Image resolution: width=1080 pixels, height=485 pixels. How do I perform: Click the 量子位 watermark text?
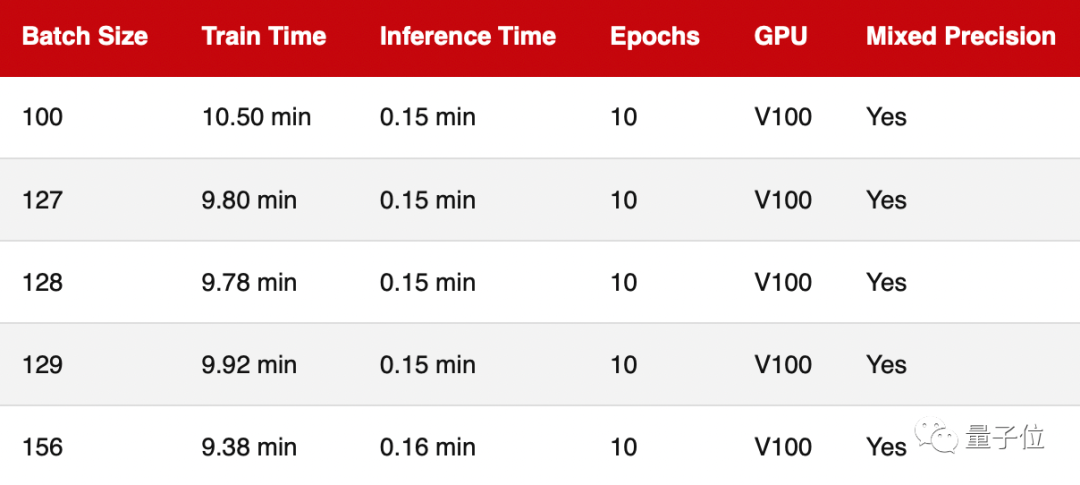pyautogui.click(x=1005, y=438)
